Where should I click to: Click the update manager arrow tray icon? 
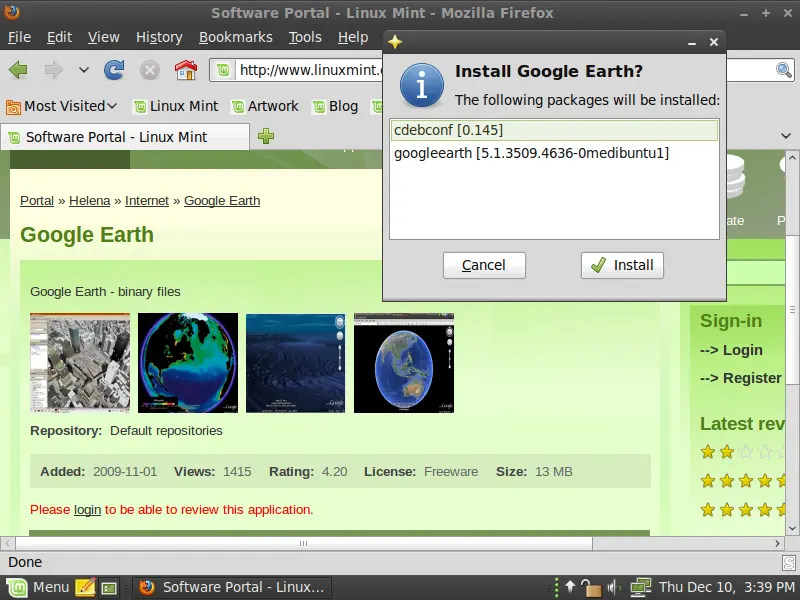(570, 587)
